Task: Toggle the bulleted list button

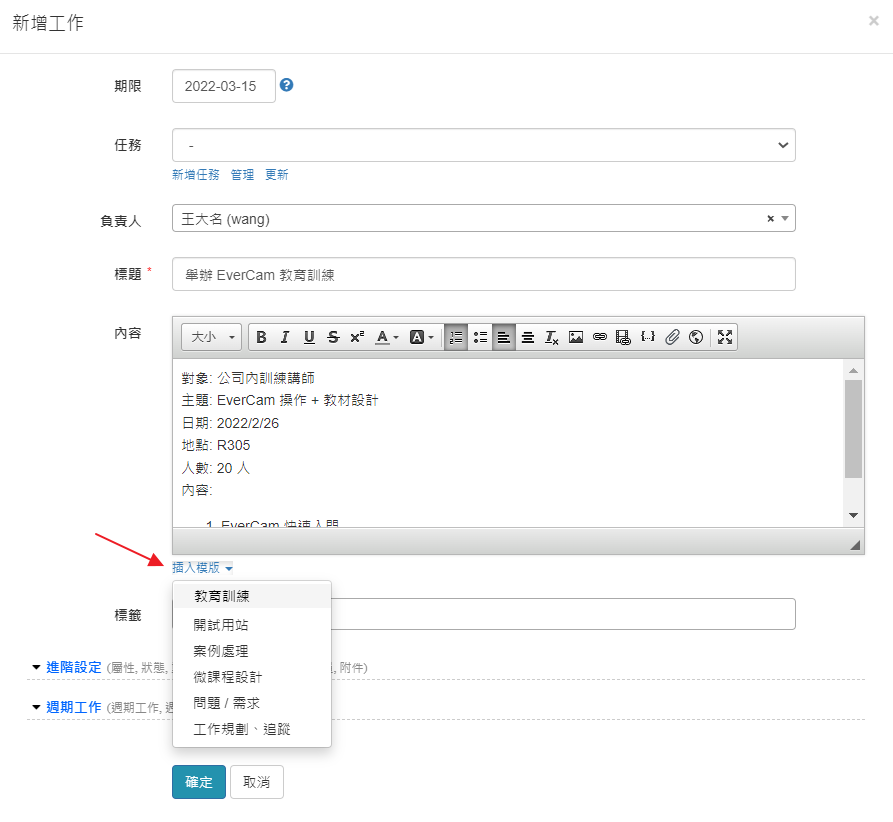Action: (480, 337)
